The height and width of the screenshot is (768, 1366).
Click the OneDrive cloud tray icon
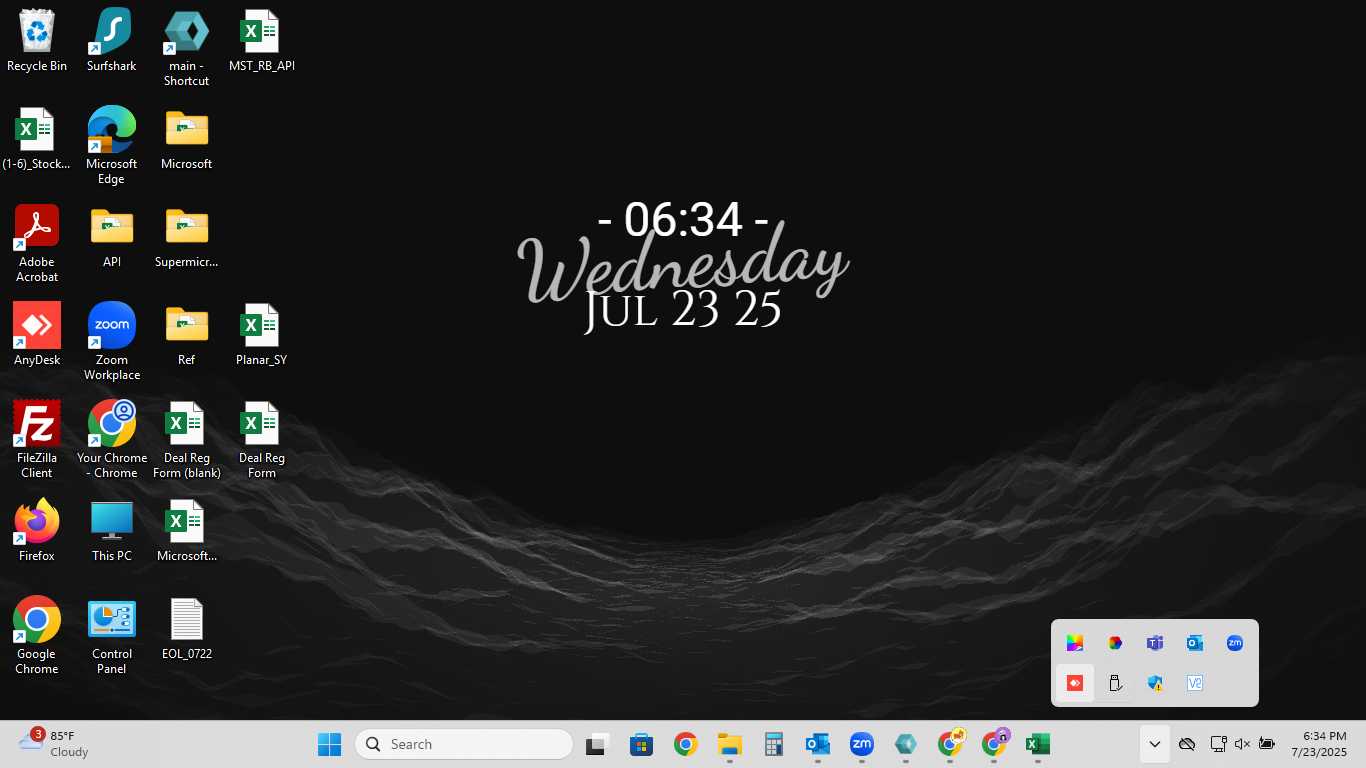(1187, 744)
